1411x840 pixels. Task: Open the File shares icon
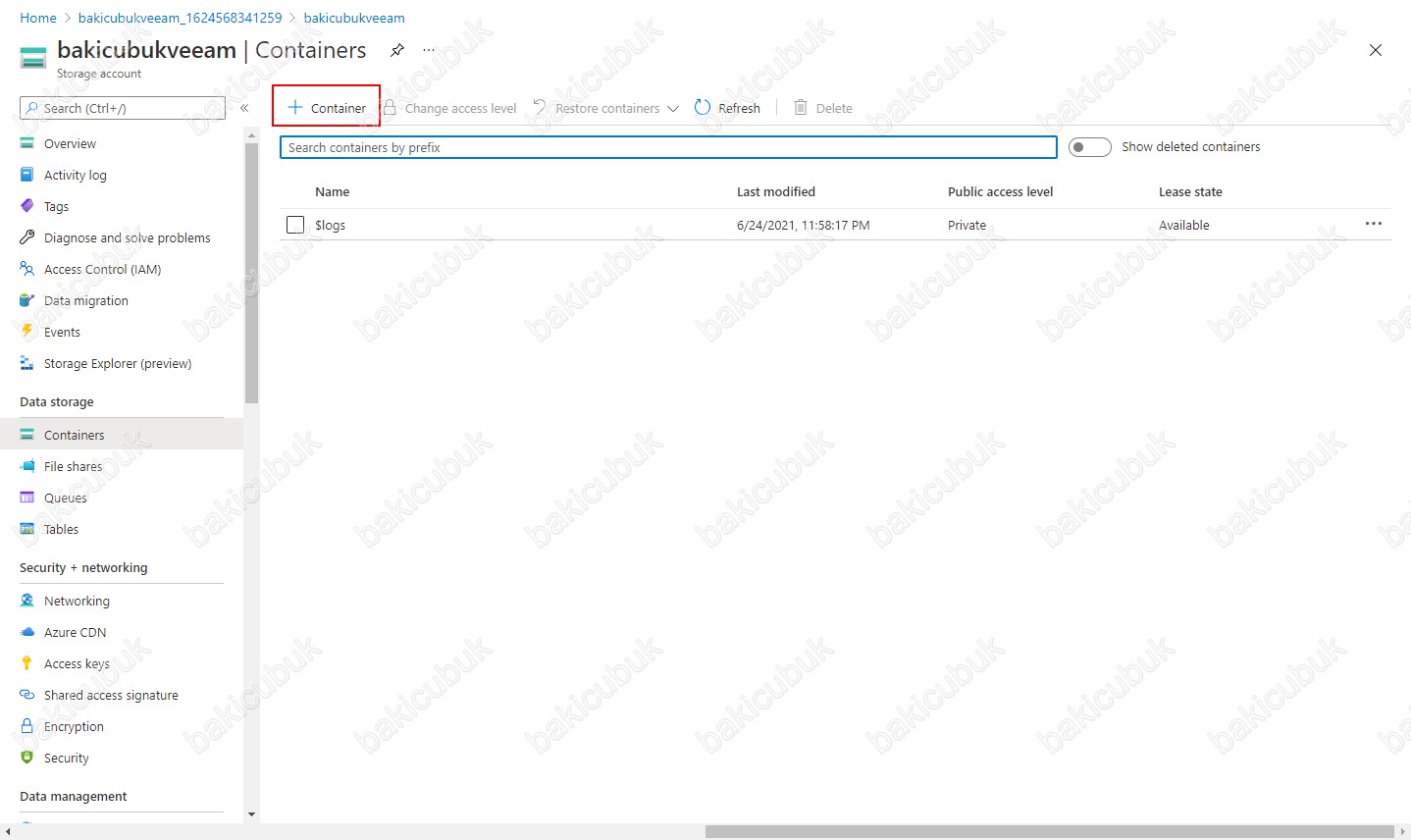point(27,466)
